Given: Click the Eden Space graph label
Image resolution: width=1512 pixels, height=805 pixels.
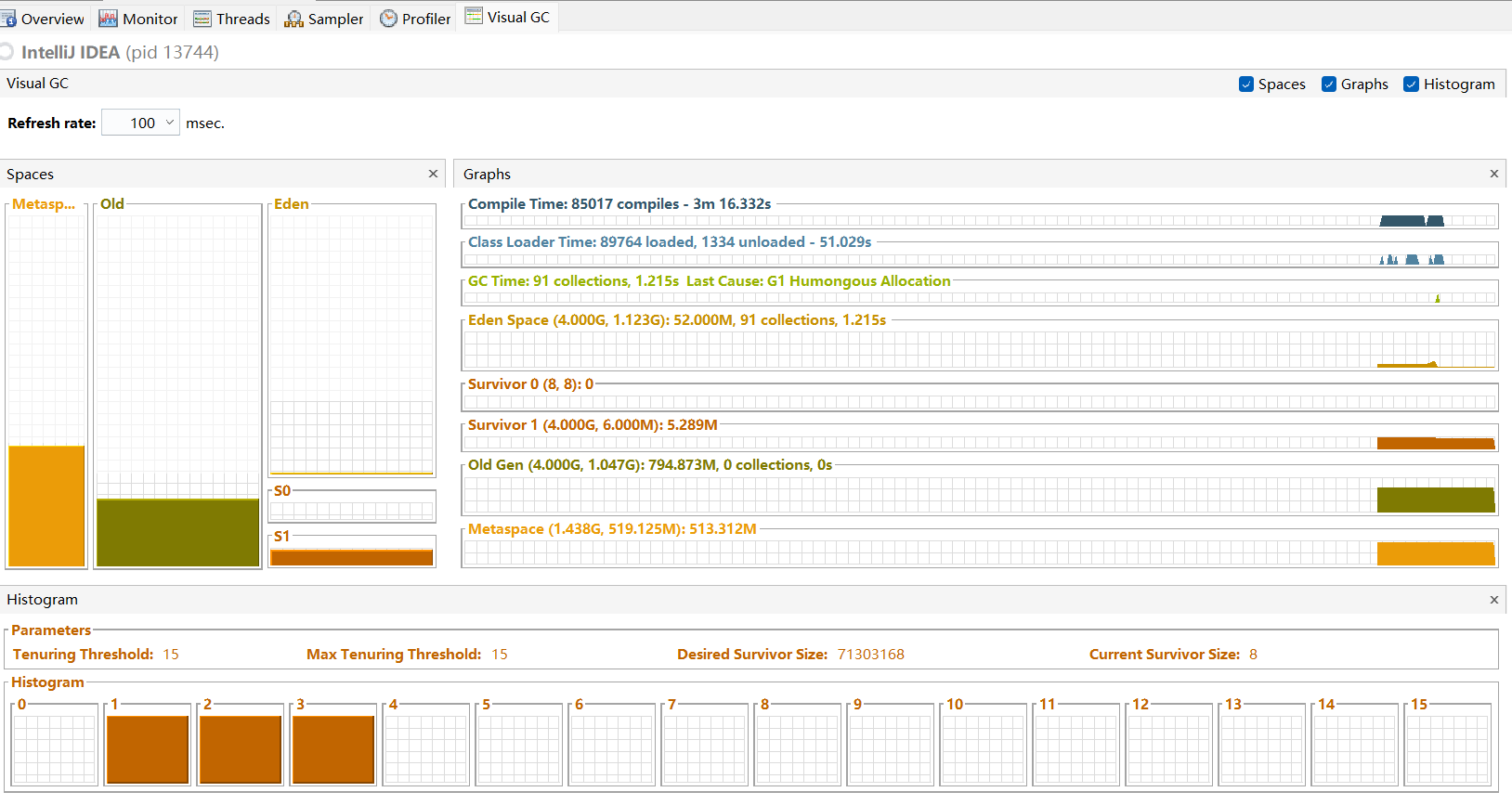Looking at the screenshot, I should [677, 320].
